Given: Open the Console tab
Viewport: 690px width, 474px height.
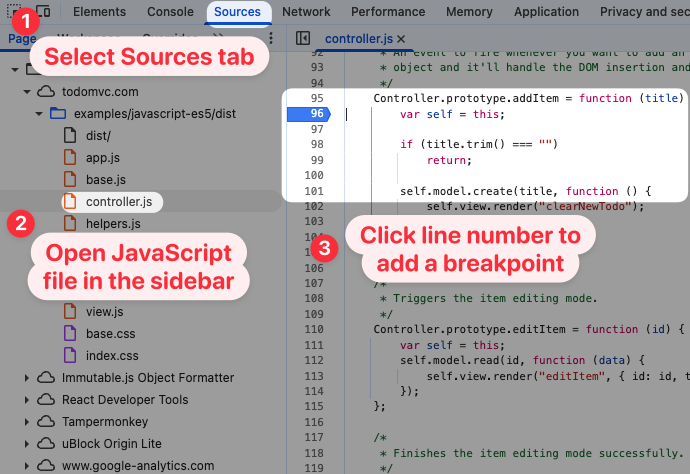Looking at the screenshot, I should 170,11.
